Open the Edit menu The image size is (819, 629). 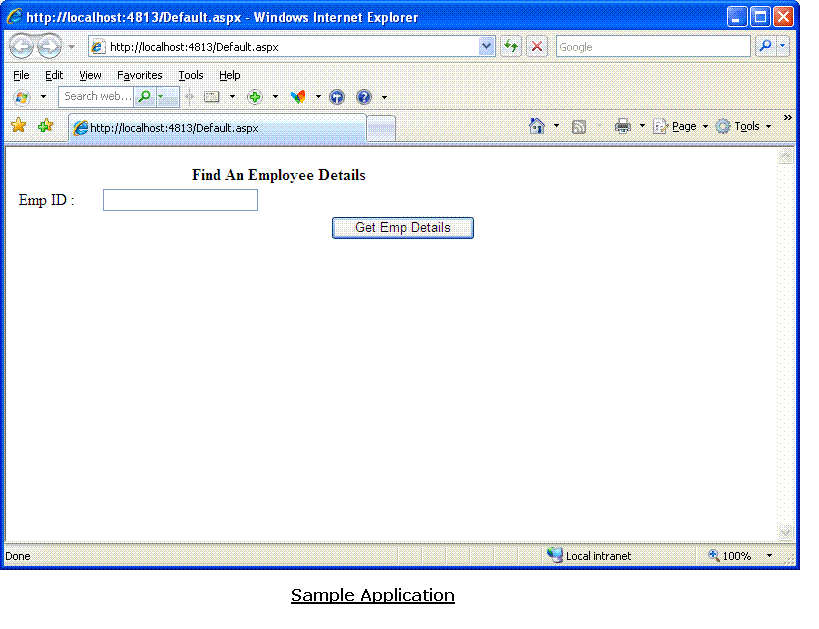pyautogui.click(x=54, y=75)
